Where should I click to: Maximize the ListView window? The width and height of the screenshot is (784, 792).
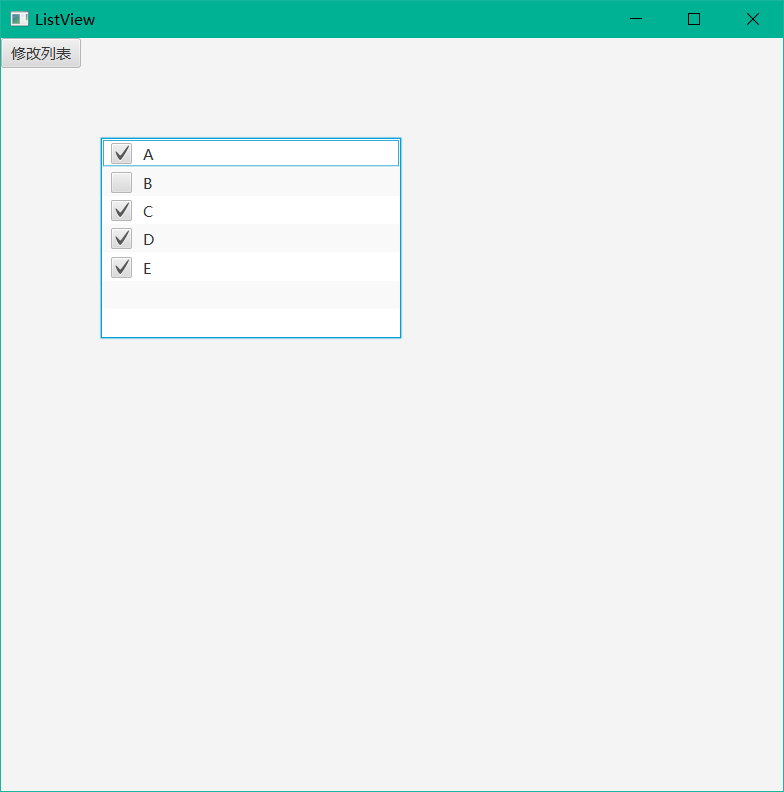coord(694,19)
